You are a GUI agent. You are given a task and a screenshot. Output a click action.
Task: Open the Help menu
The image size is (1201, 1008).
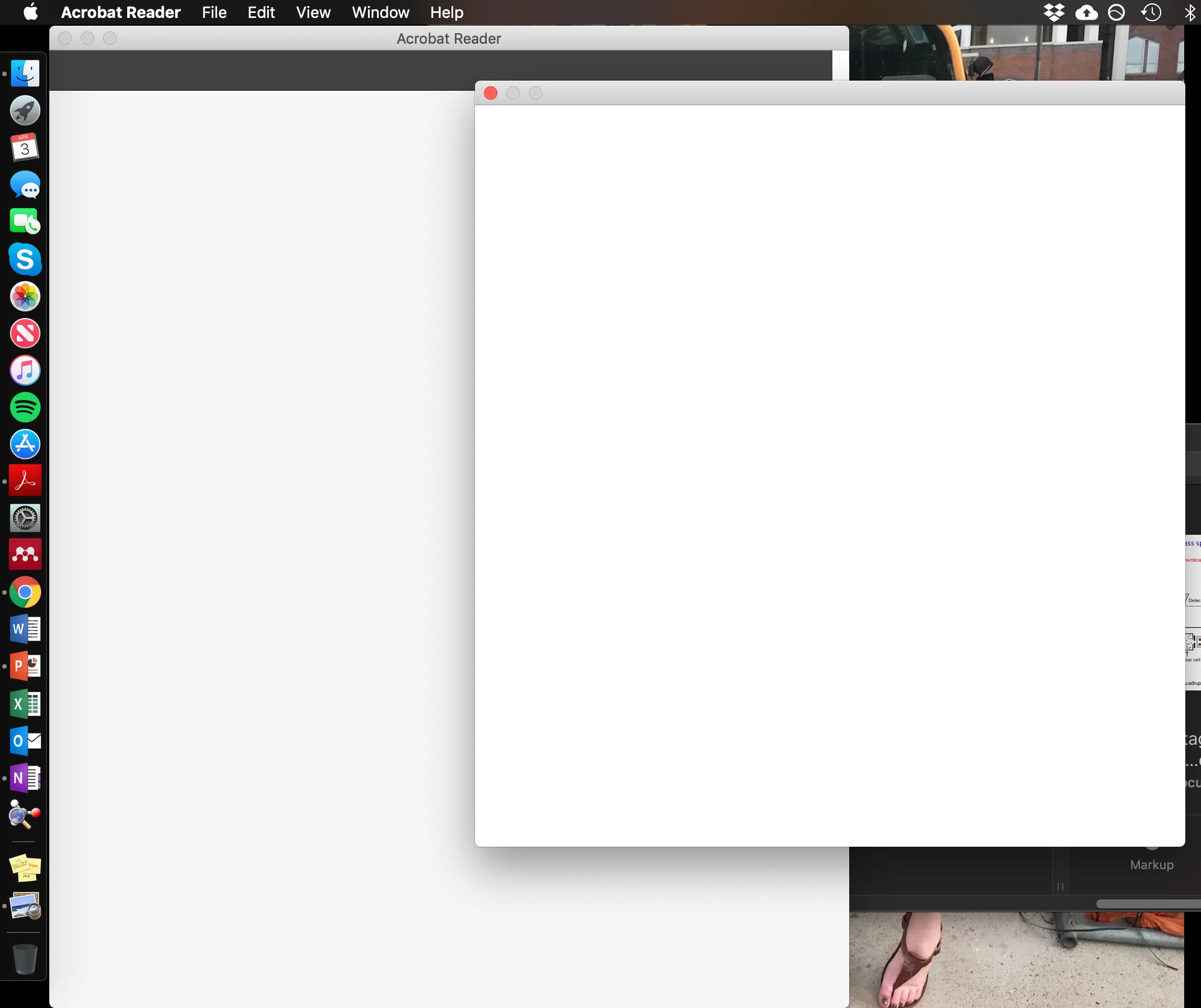[x=446, y=12]
